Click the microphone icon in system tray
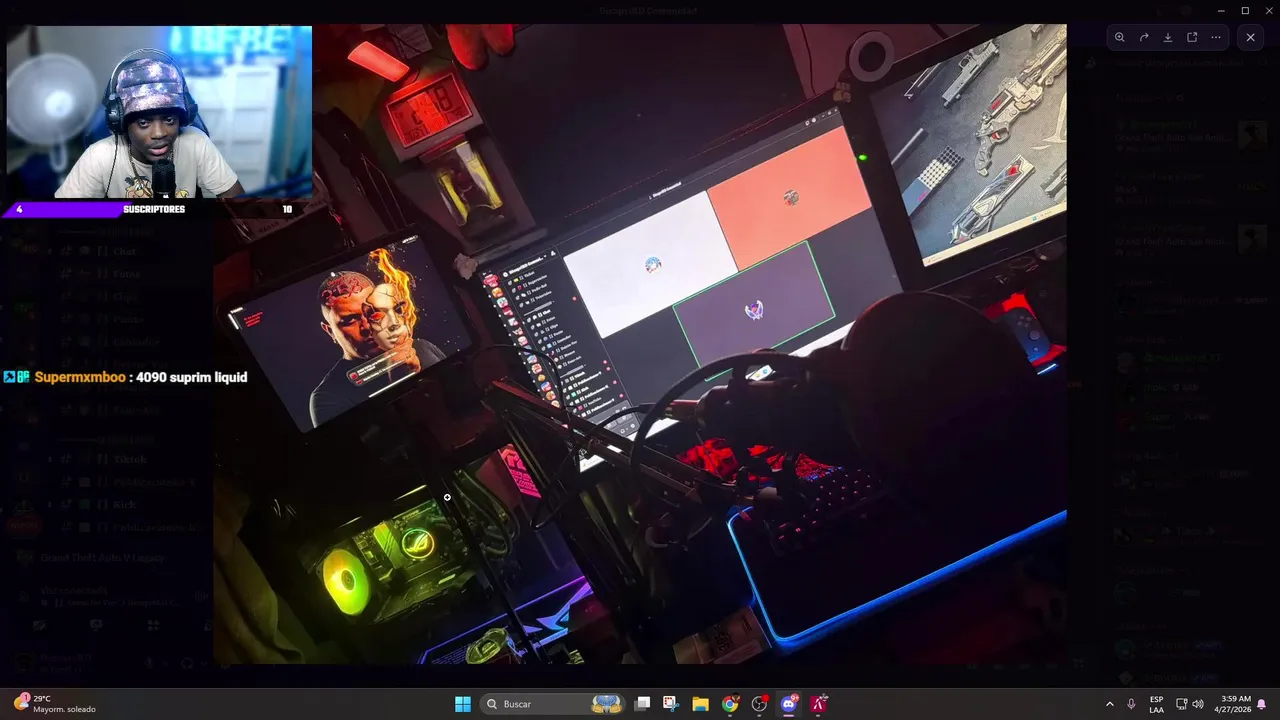Screen dimensions: 1280x720 1131,704
